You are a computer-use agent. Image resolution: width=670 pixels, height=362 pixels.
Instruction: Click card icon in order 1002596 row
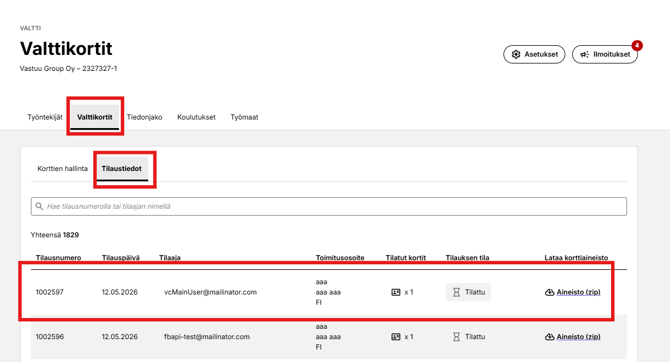point(396,337)
